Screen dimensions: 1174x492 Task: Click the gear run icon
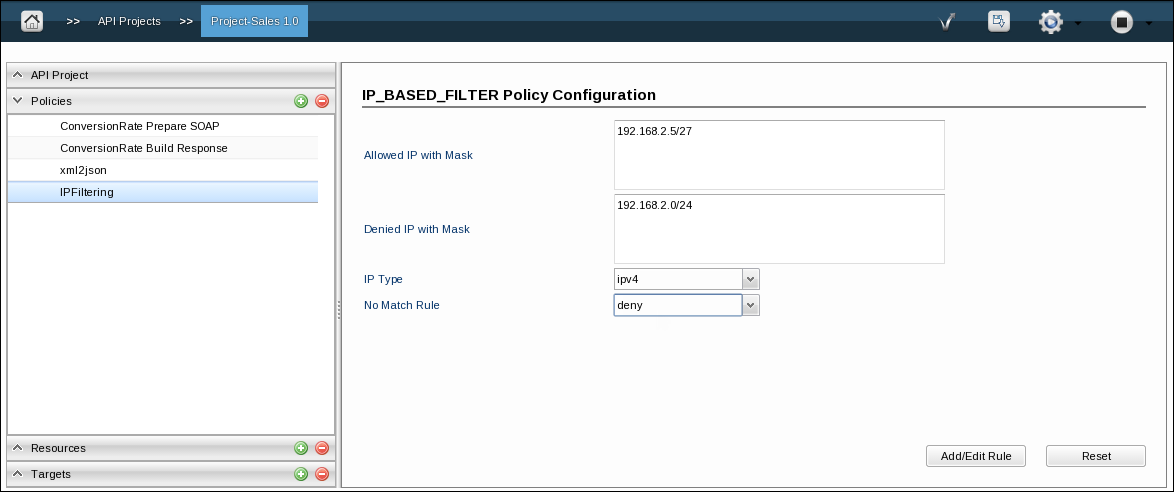1050,22
